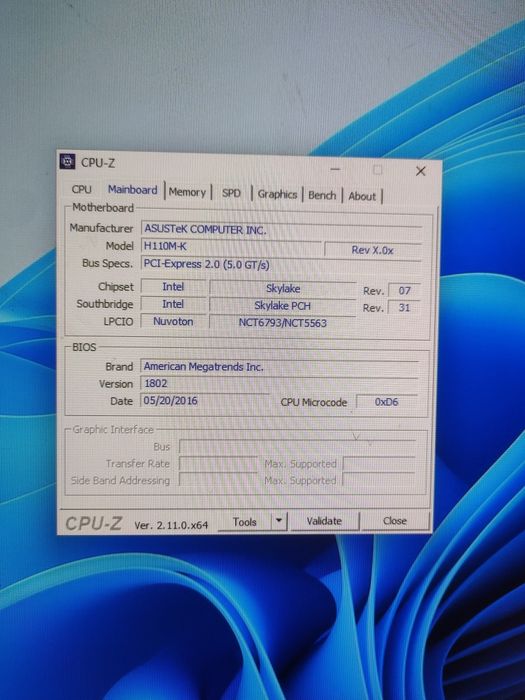Click the CPU-Z app icon in title bar

67,162
